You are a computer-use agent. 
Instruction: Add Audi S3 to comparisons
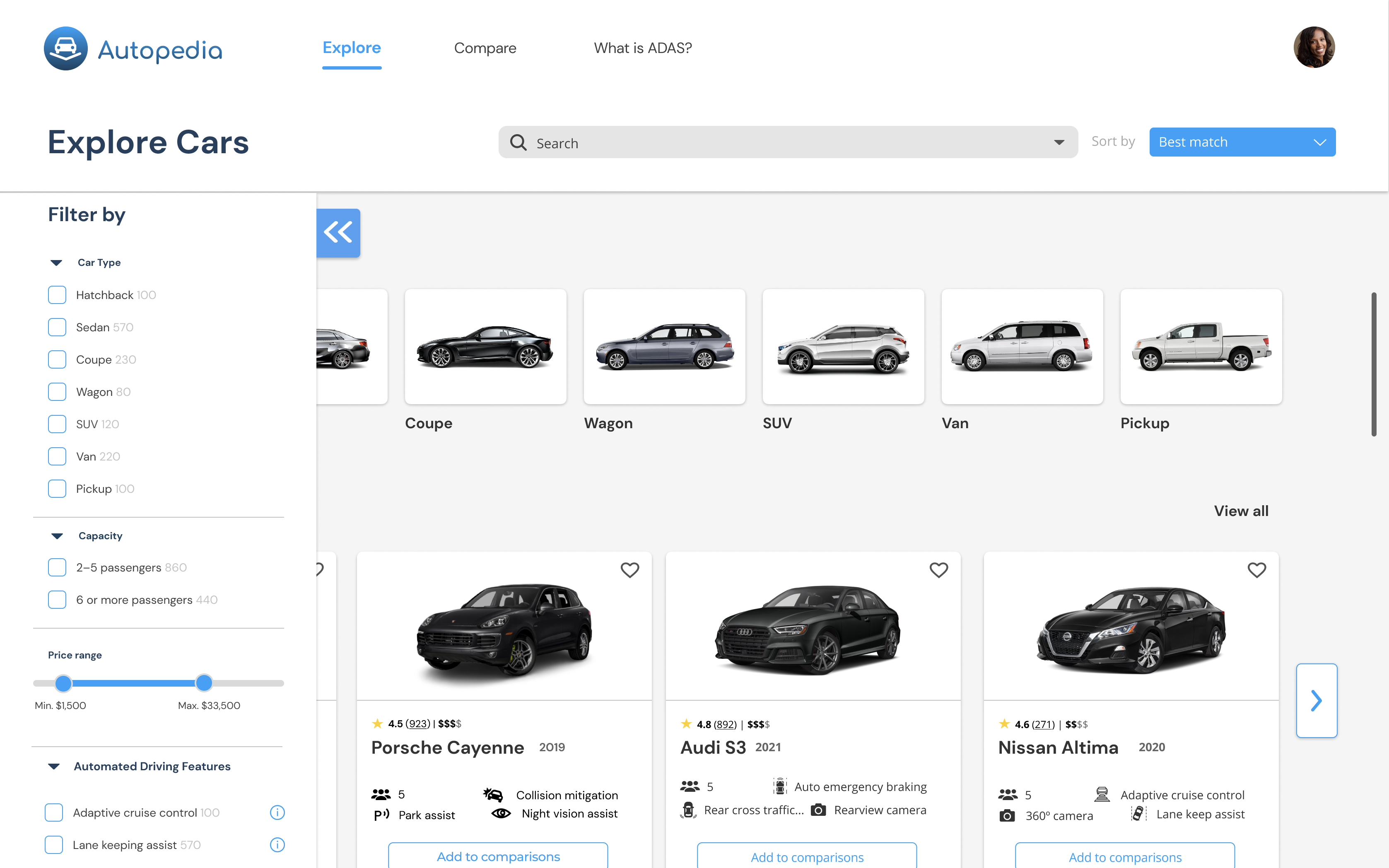[x=807, y=856]
